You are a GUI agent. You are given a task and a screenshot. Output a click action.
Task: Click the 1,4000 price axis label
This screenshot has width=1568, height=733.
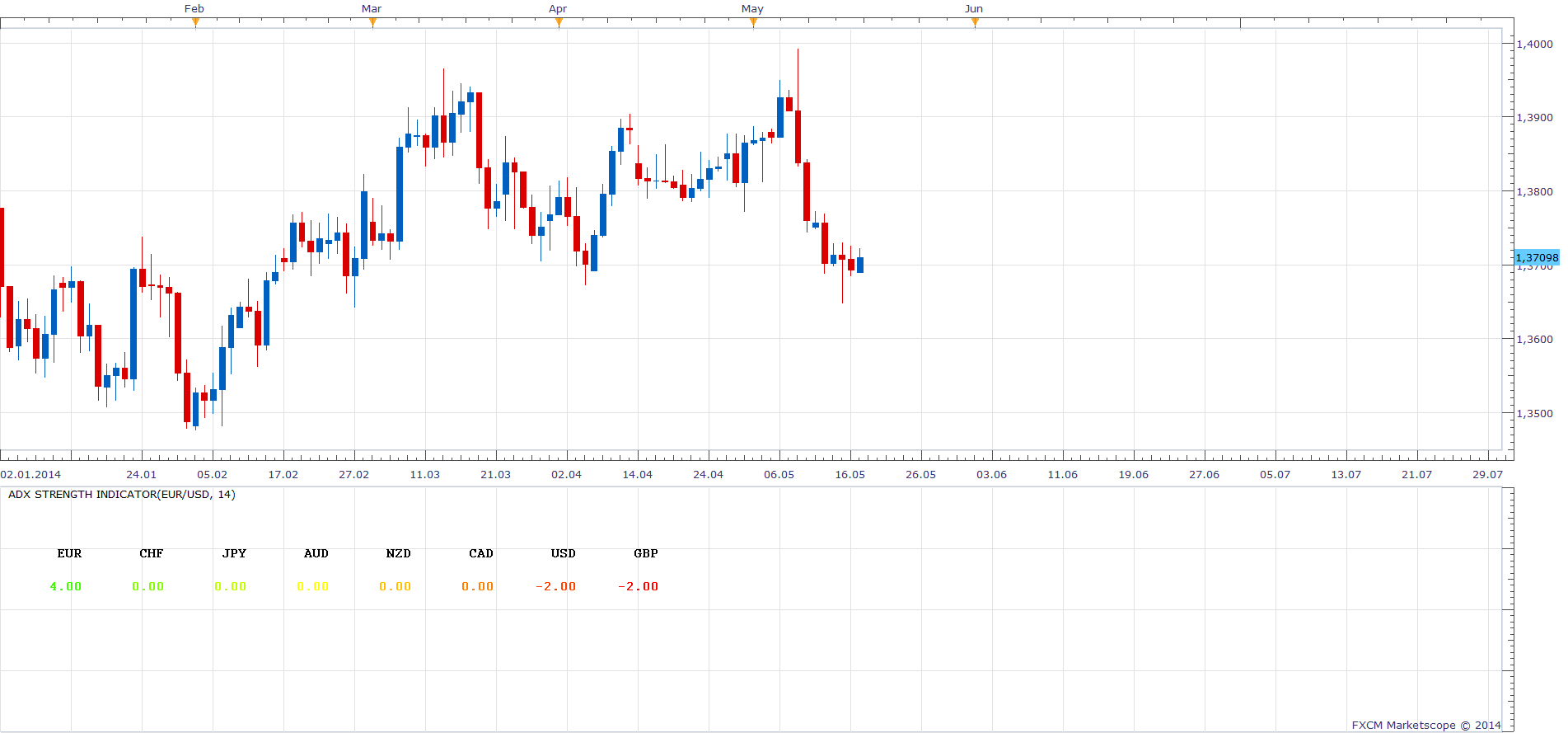[x=1535, y=45]
